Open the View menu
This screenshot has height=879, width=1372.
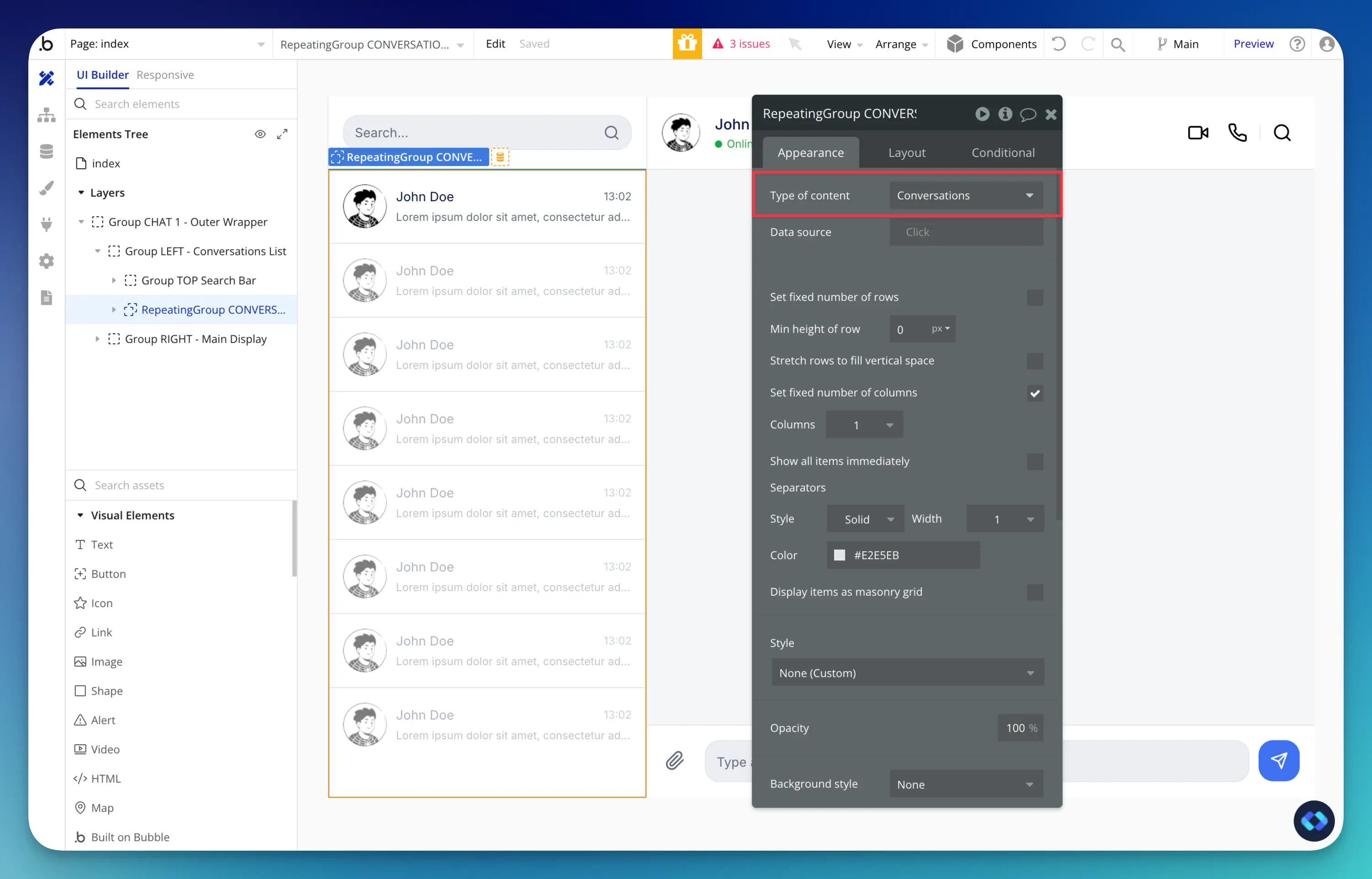coord(844,44)
